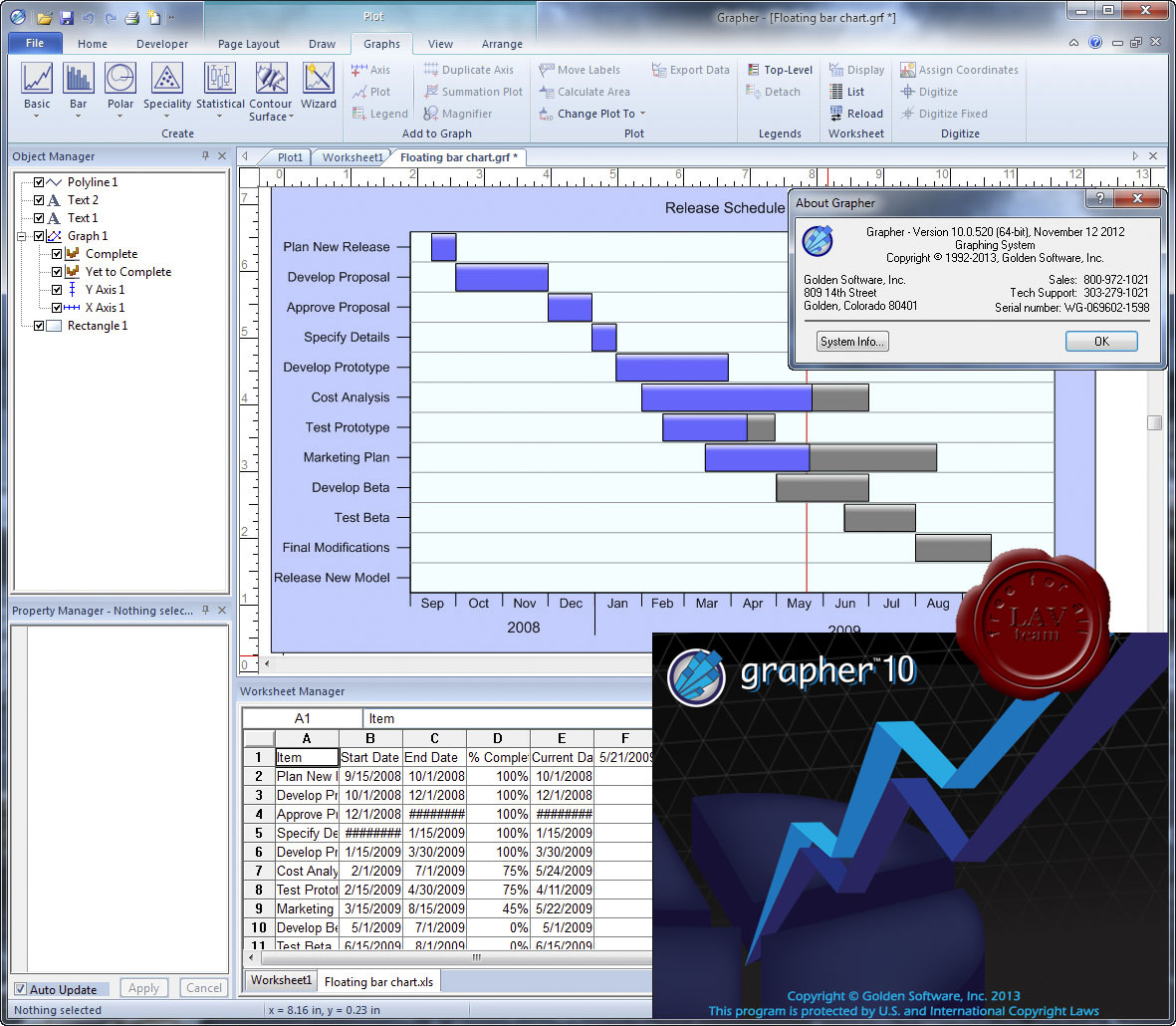
Task: Switch to the Page Layout ribbon tab
Action: pos(248,44)
